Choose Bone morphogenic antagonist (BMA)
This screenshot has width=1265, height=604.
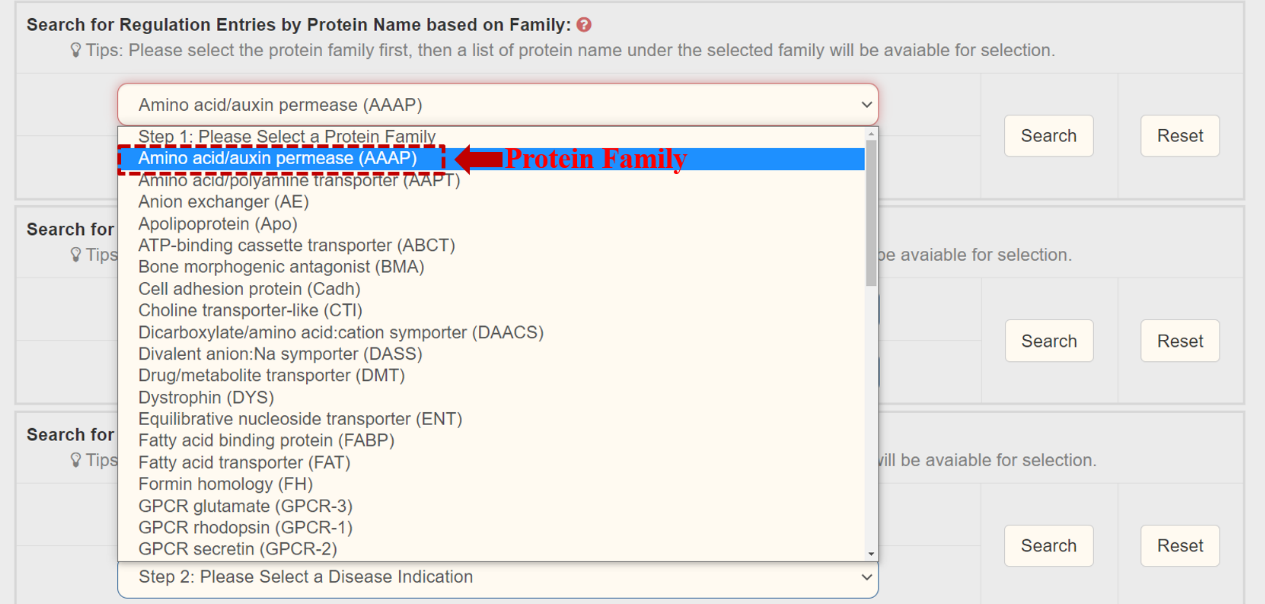click(x=281, y=267)
